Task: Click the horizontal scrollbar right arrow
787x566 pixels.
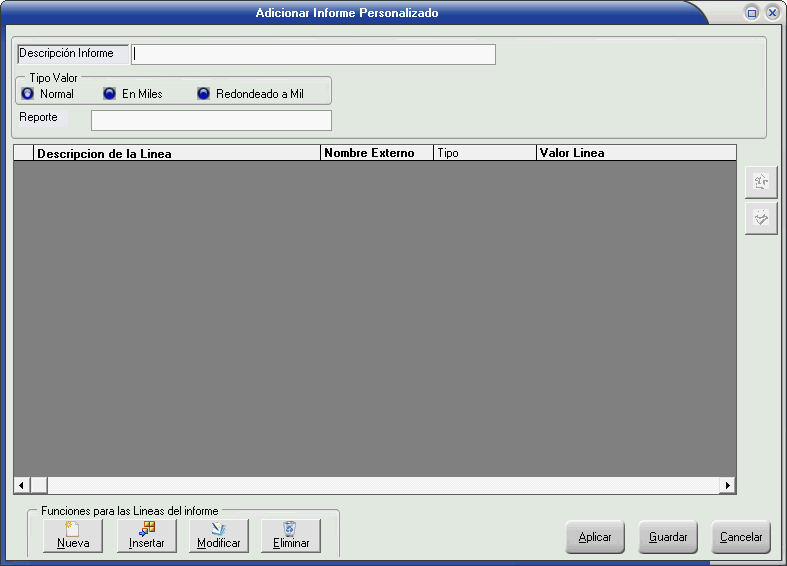Action: coord(728,485)
